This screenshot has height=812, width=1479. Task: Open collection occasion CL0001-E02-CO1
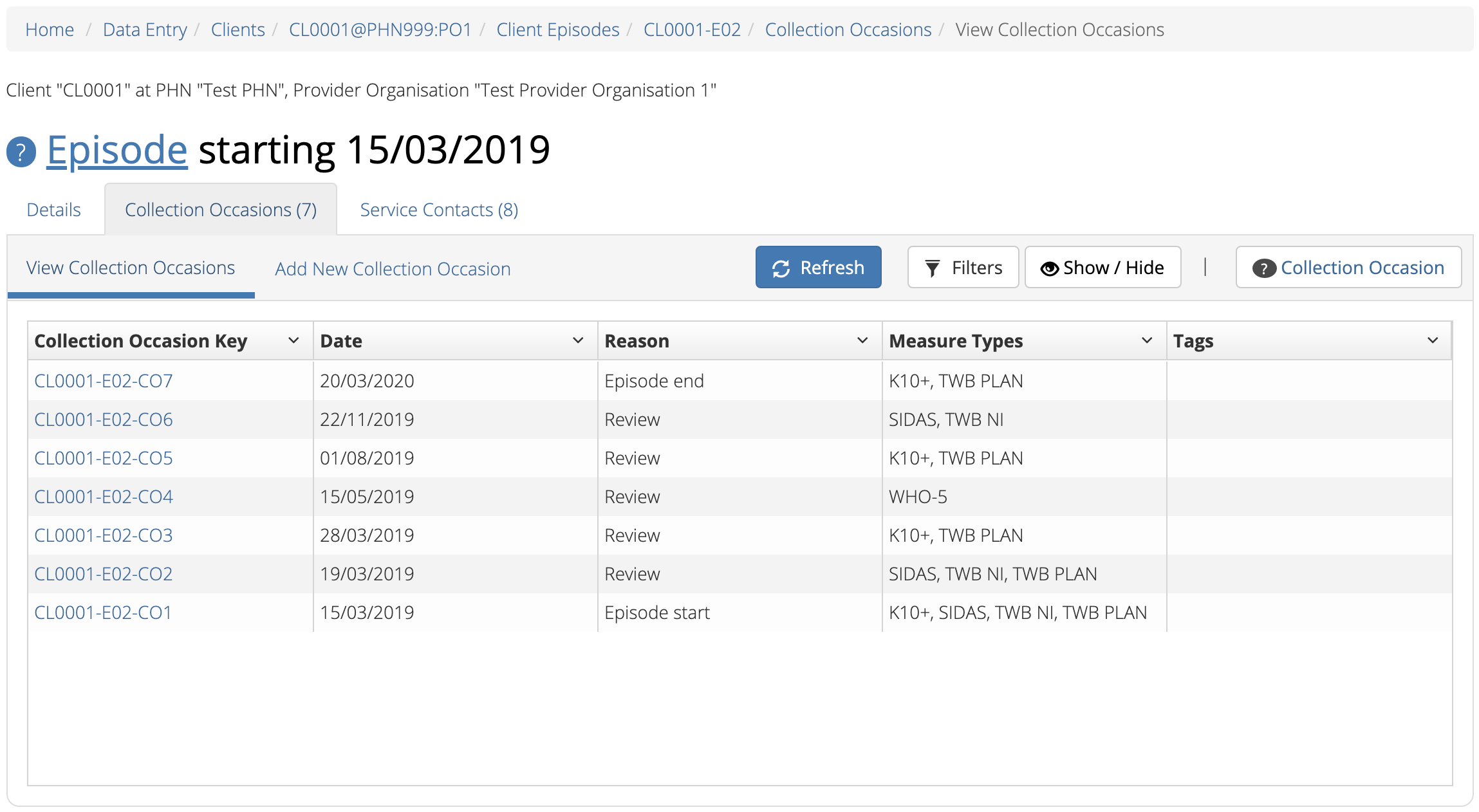pyautogui.click(x=103, y=613)
